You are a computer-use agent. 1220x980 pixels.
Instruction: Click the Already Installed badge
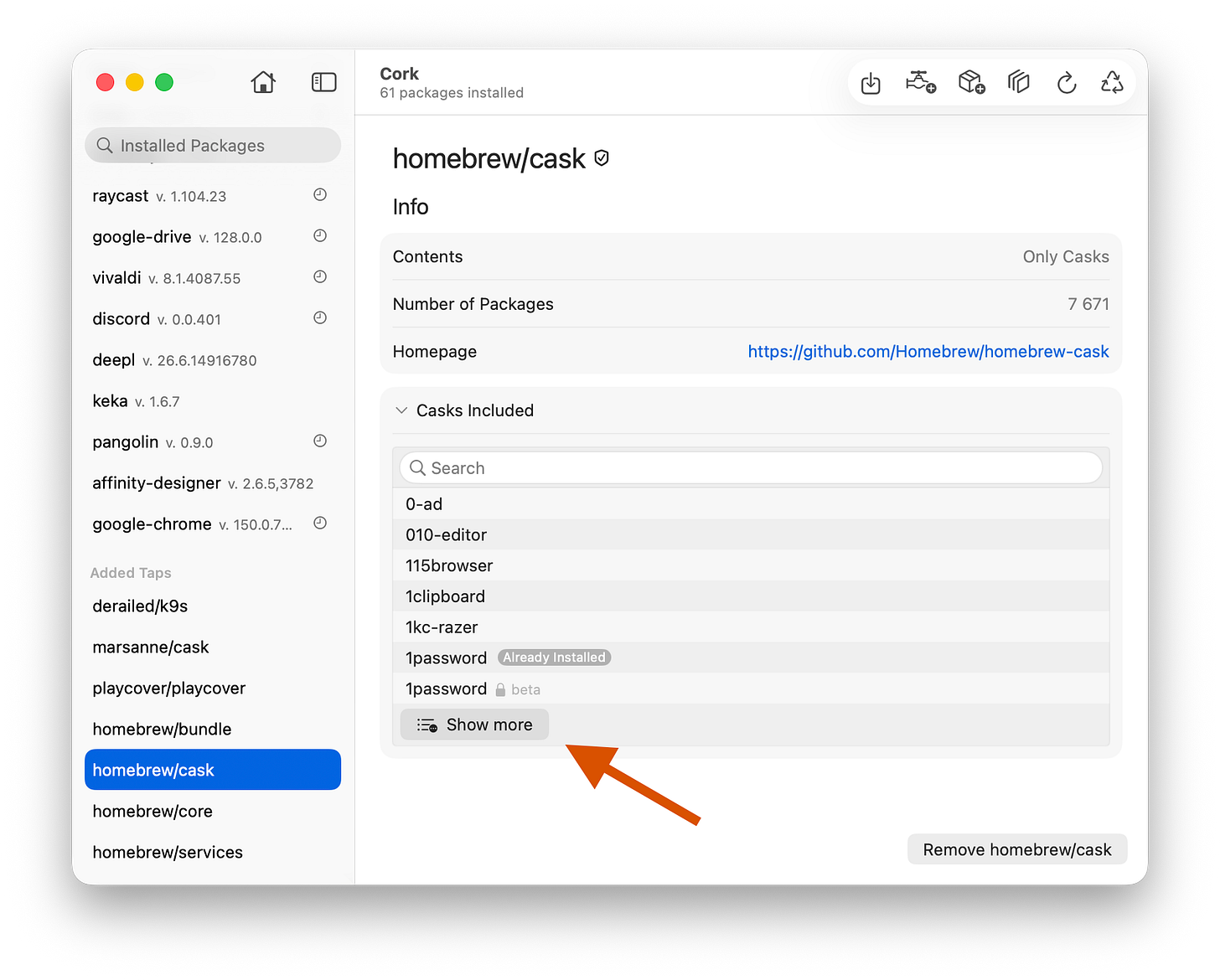coord(554,658)
